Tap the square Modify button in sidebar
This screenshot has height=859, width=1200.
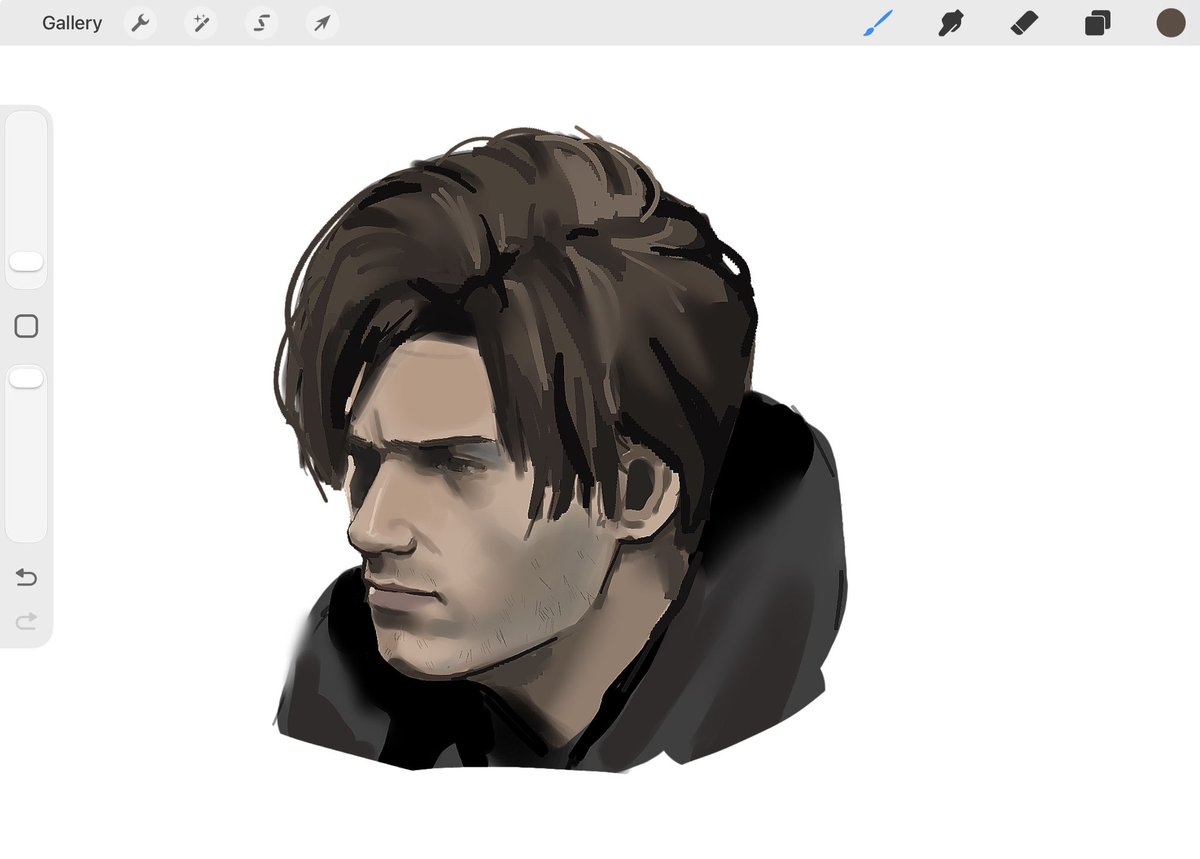coord(26,326)
